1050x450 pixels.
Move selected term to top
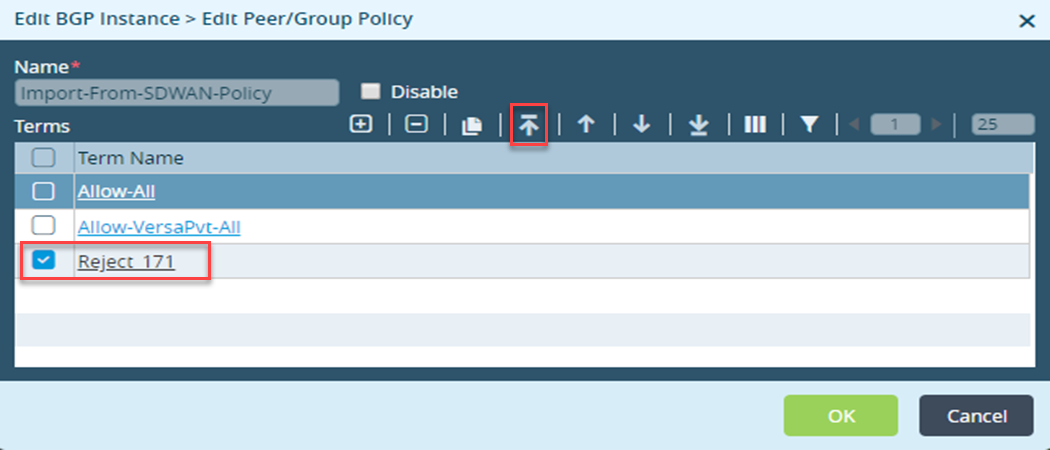coord(529,125)
